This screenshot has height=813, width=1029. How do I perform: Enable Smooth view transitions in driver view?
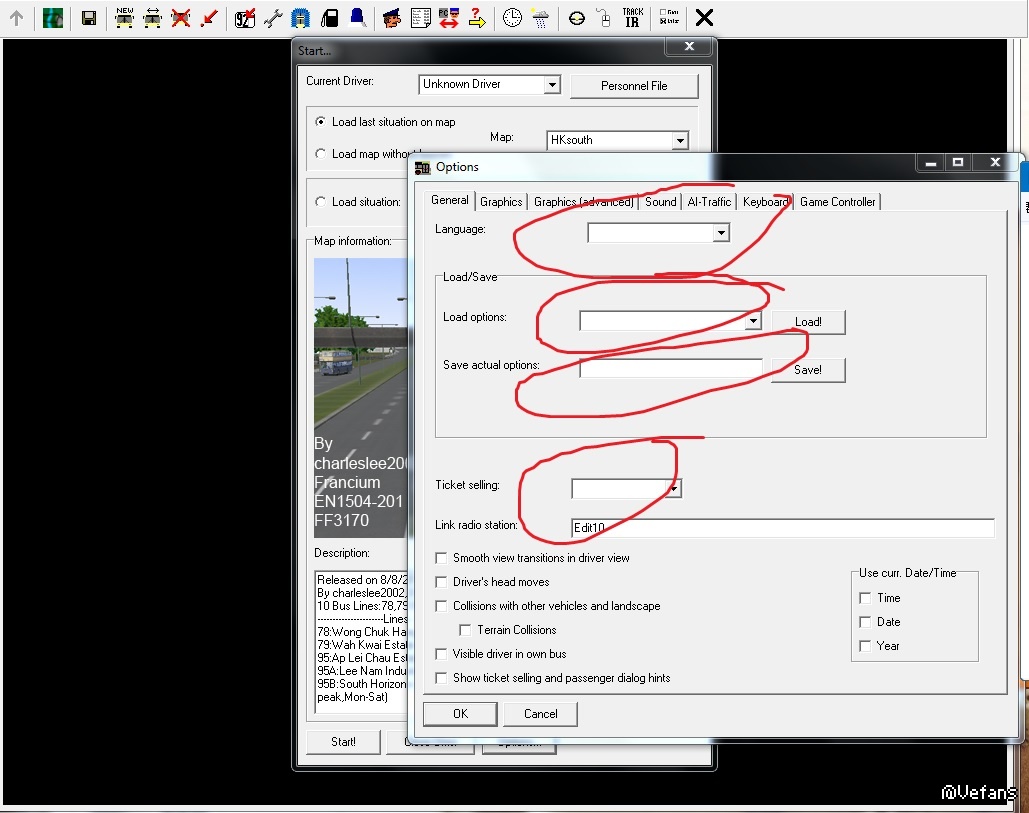coord(442,558)
